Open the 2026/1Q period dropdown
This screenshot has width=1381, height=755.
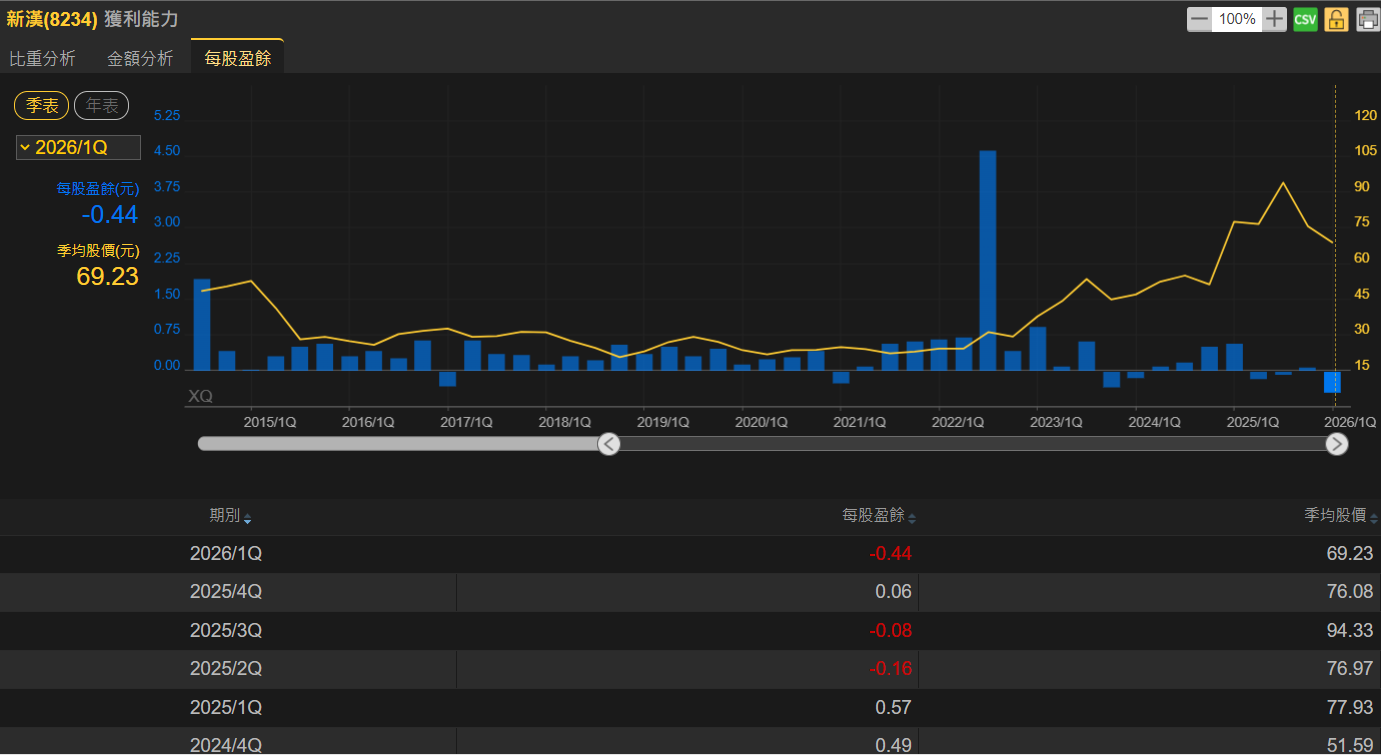pyautogui.click(x=78, y=148)
